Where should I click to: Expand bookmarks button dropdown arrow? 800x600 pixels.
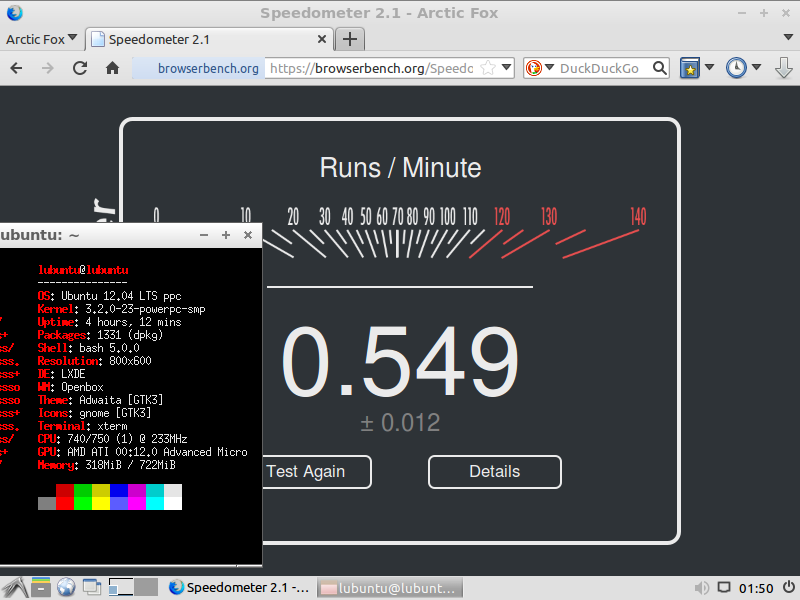click(x=709, y=67)
